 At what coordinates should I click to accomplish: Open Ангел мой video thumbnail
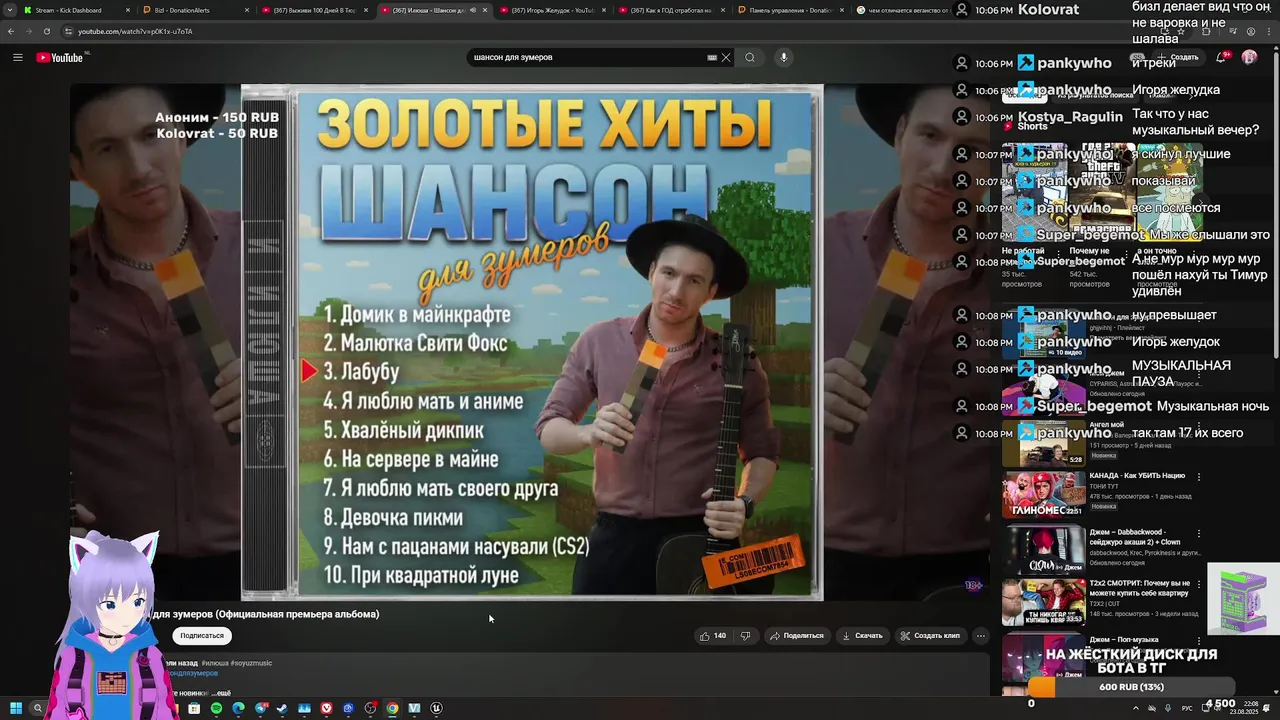click(x=1043, y=444)
